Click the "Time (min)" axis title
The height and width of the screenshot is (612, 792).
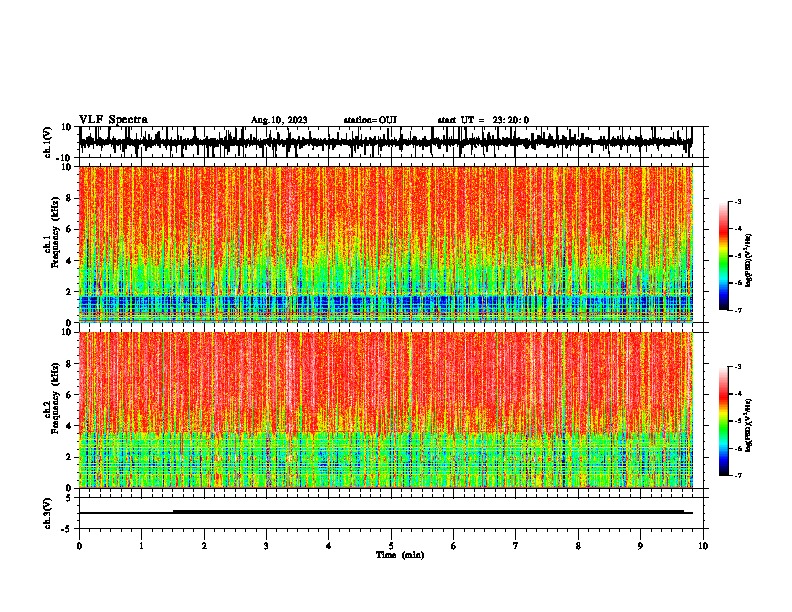(x=400, y=555)
